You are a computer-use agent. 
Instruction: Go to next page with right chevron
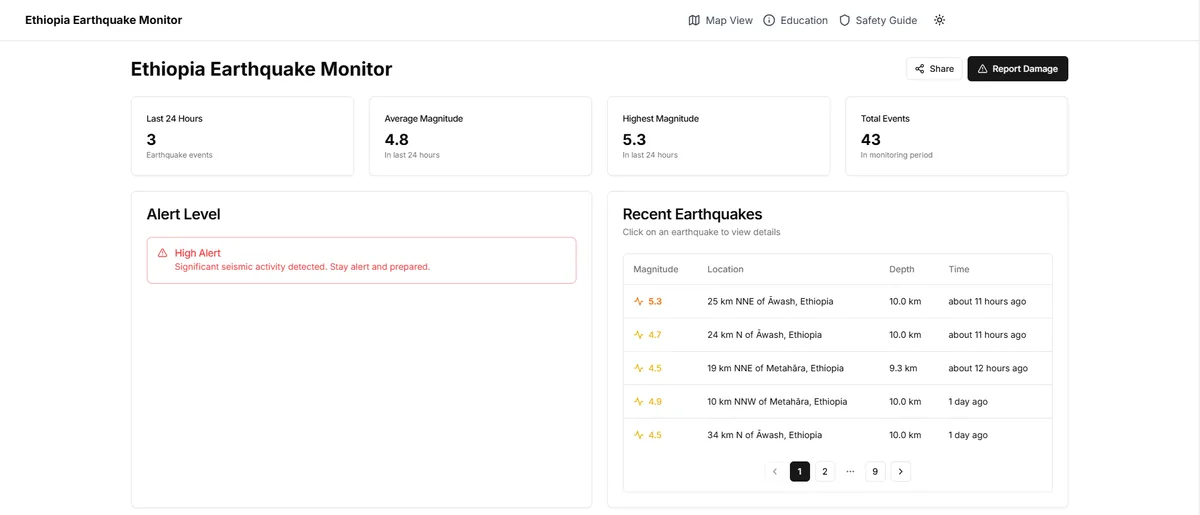click(901, 471)
